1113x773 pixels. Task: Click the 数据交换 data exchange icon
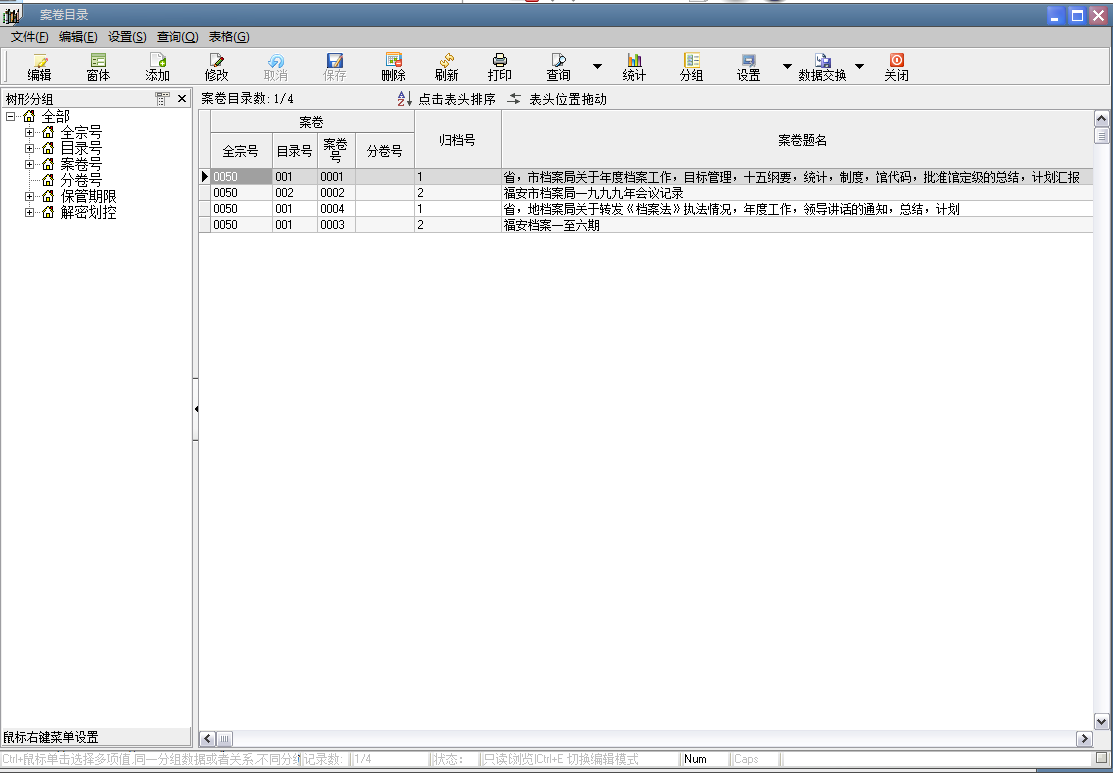click(x=823, y=61)
